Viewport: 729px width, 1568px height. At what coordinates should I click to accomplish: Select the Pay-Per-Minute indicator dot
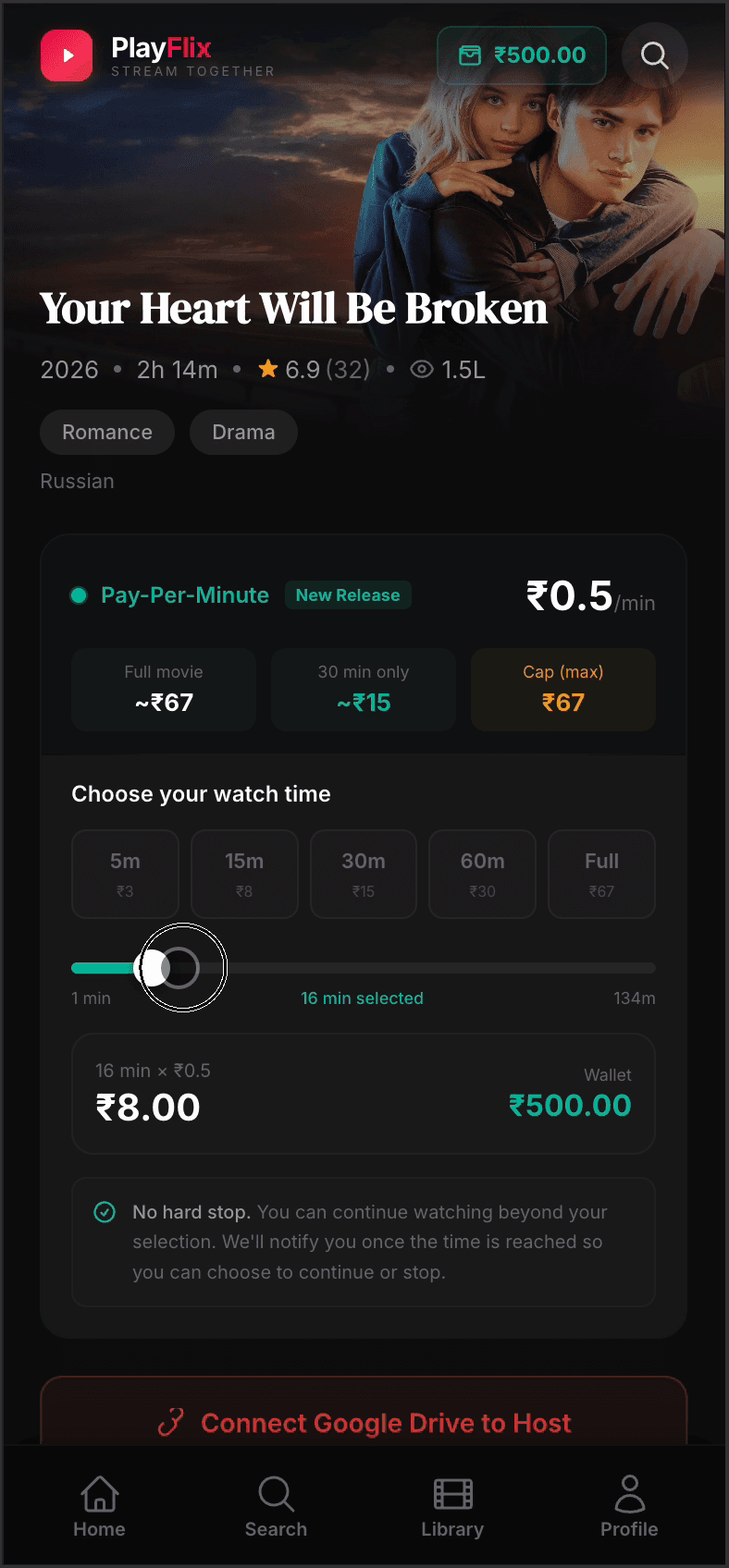tap(78, 595)
